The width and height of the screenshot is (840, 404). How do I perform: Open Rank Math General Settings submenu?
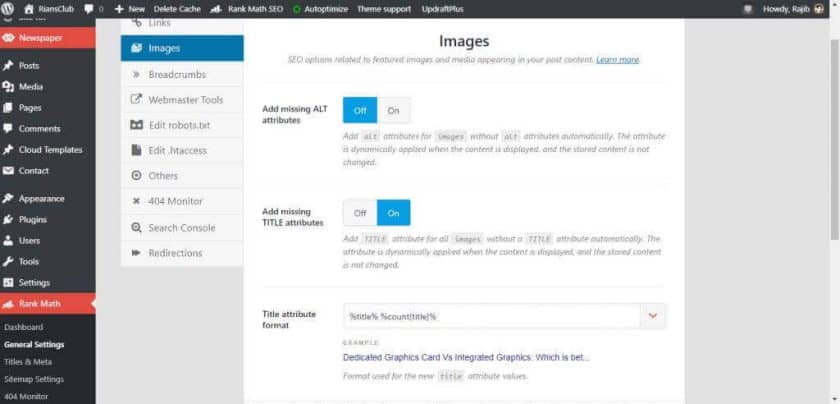34,345
